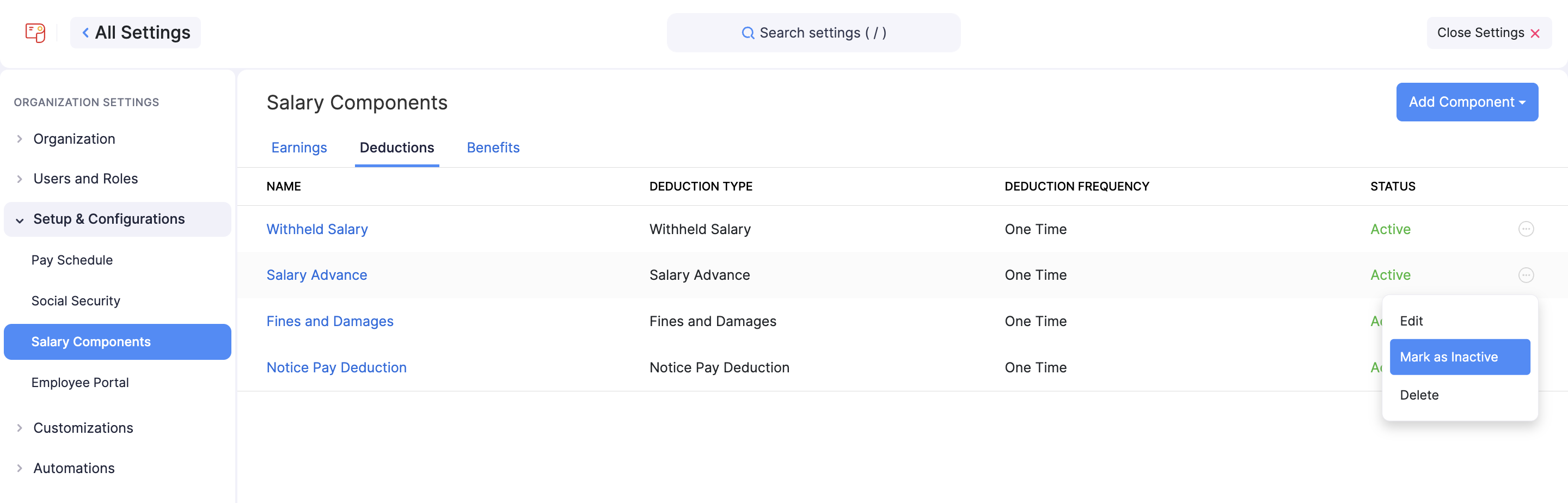Open the Notice Pay Deduction component

click(x=336, y=366)
